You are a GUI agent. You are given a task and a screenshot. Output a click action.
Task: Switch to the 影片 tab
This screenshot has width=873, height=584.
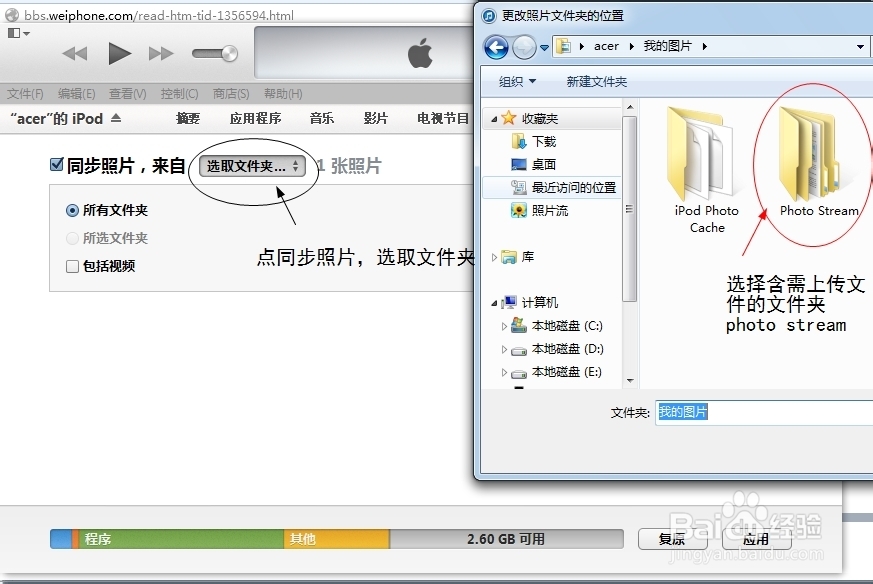click(x=376, y=118)
